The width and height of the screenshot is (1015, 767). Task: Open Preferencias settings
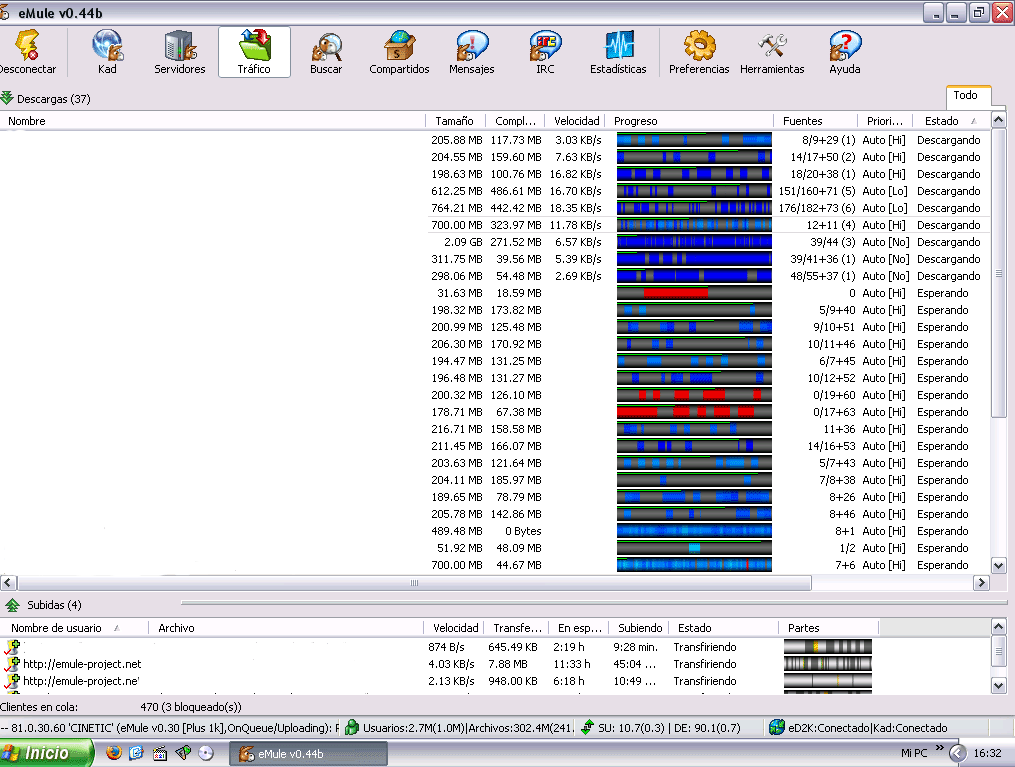point(698,52)
